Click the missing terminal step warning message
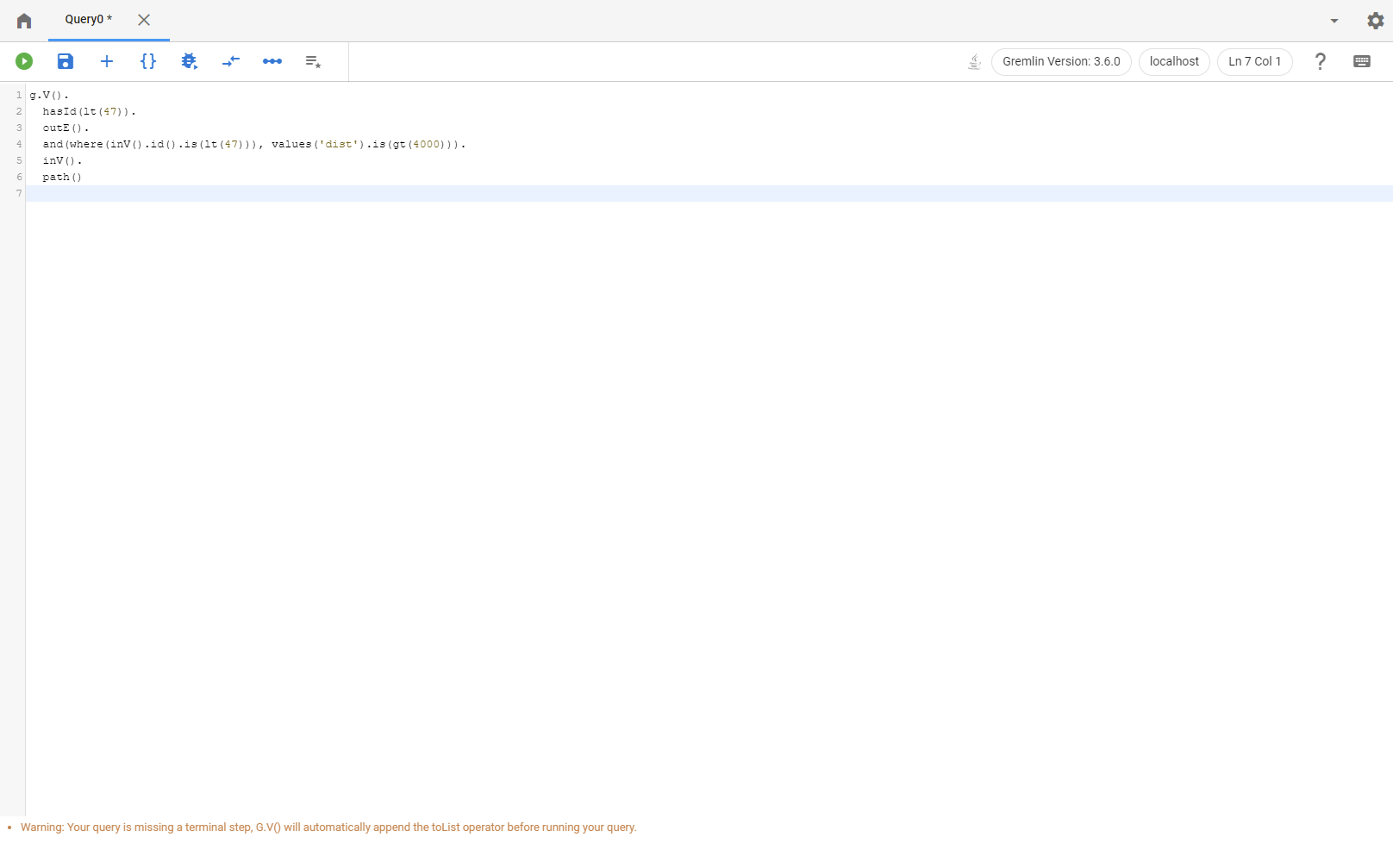The image size is (1393, 868). (x=328, y=827)
